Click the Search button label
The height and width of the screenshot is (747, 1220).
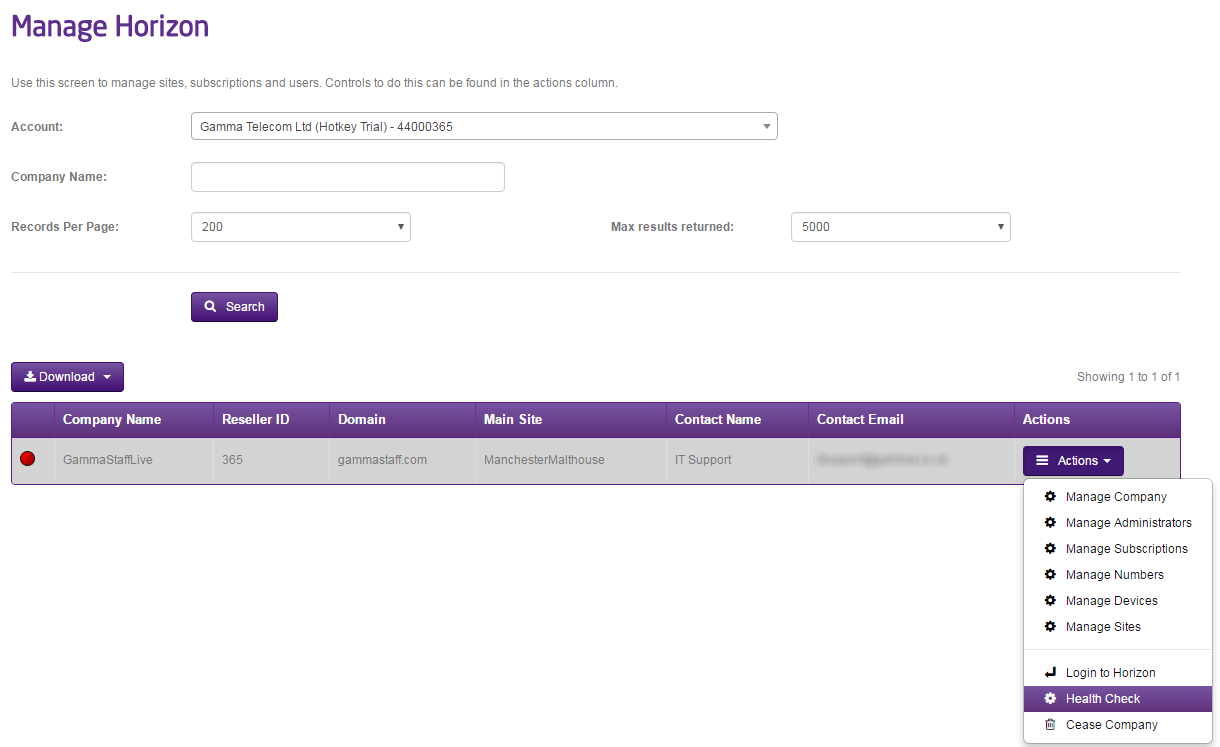[245, 307]
